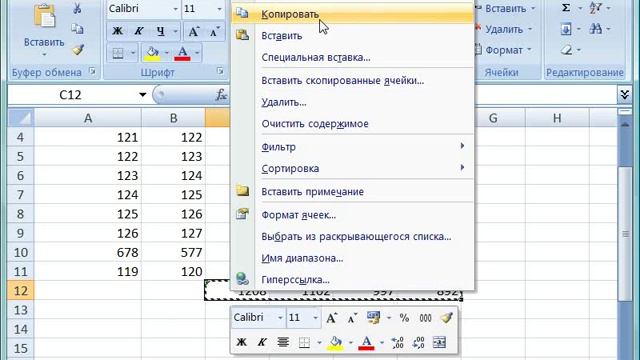Click the ribbon red Font Color button
This screenshot has height=360, width=640.
182,53
